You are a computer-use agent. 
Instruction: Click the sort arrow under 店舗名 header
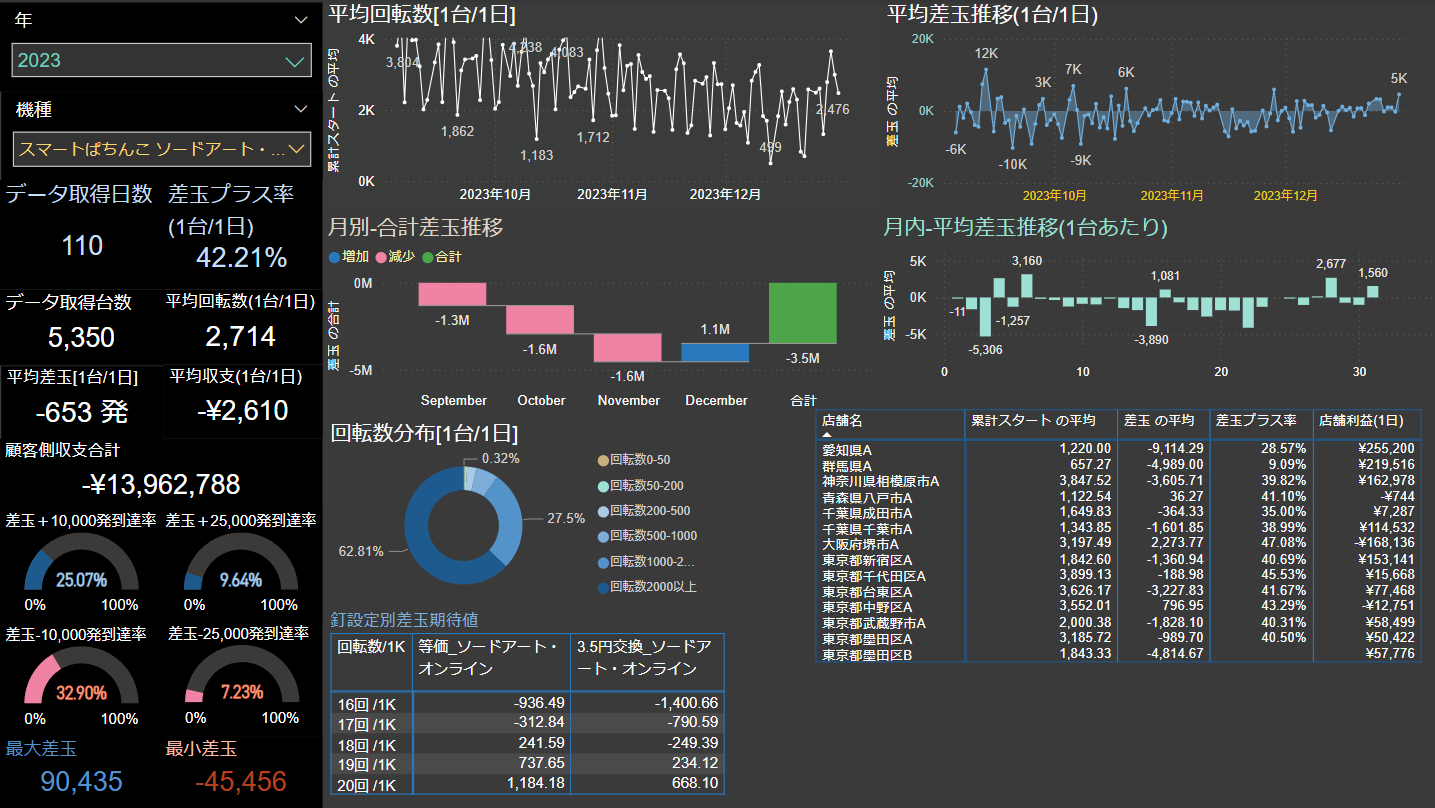[827, 435]
